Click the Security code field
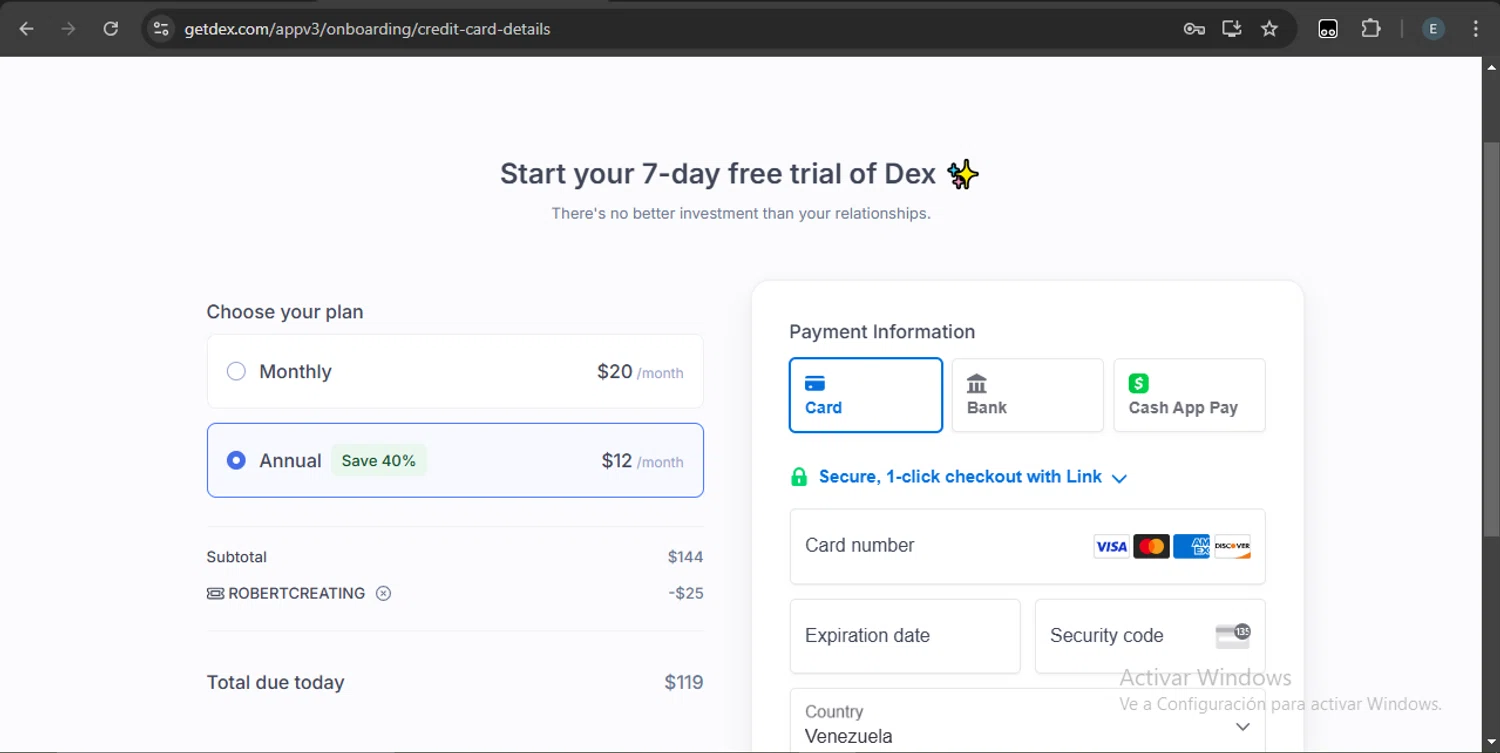Viewport: 1500px width, 753px height. click(x=1150, y=636)
